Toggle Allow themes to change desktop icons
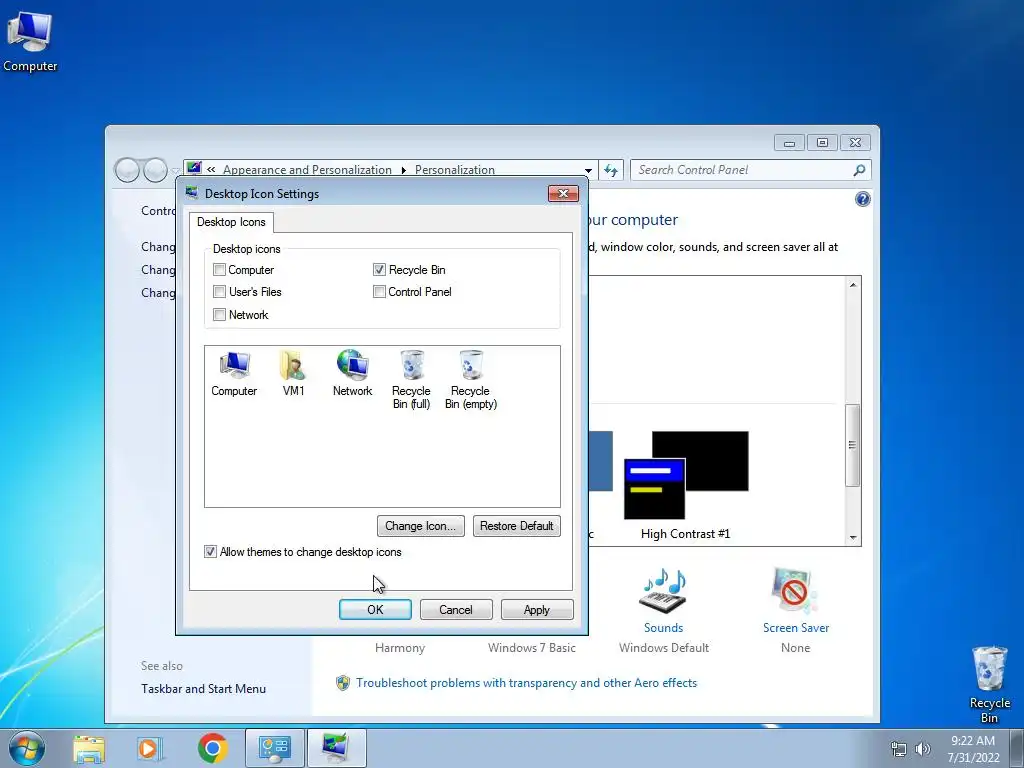Image resolution: width=1024 pixels, height=768 pixels. pyautogui.click(x=210, y=552)
